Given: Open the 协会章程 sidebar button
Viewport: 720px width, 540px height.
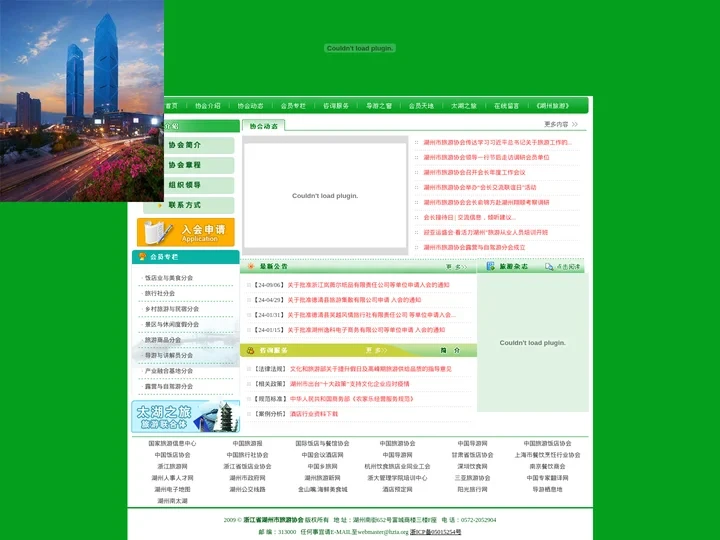Looking at the screenshot, I should tap(188, 165).
